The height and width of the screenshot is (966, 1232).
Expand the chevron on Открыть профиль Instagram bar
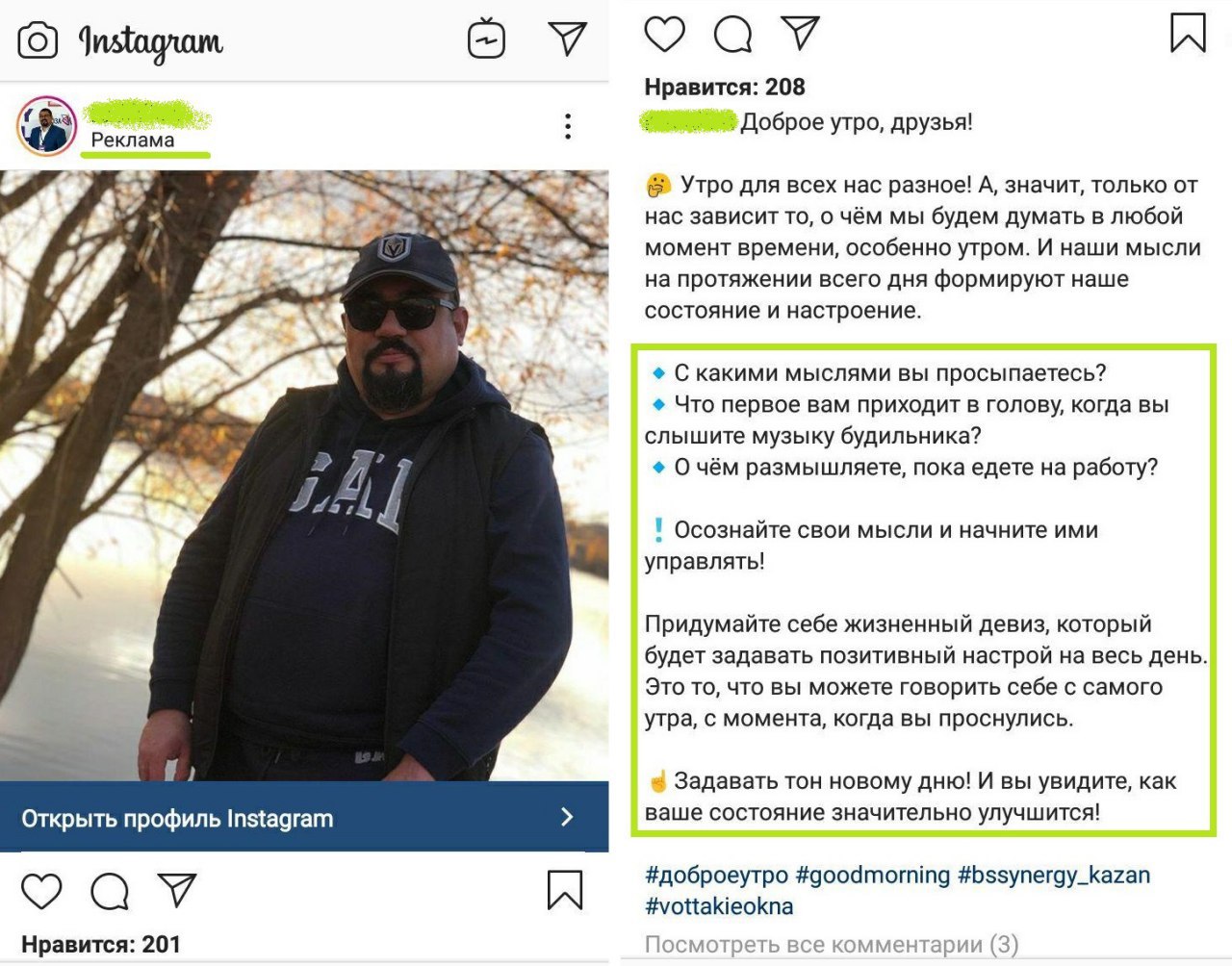(x=567, y=817)
